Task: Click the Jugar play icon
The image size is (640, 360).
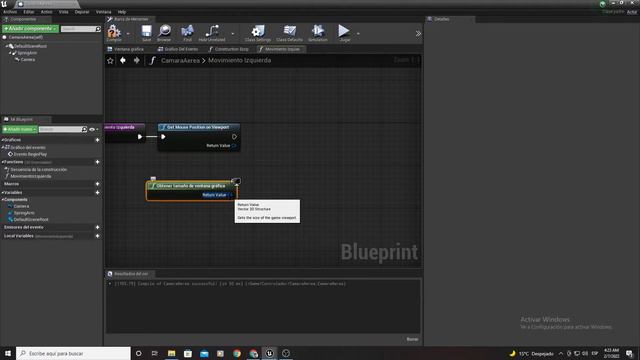Action: point(344,33)
